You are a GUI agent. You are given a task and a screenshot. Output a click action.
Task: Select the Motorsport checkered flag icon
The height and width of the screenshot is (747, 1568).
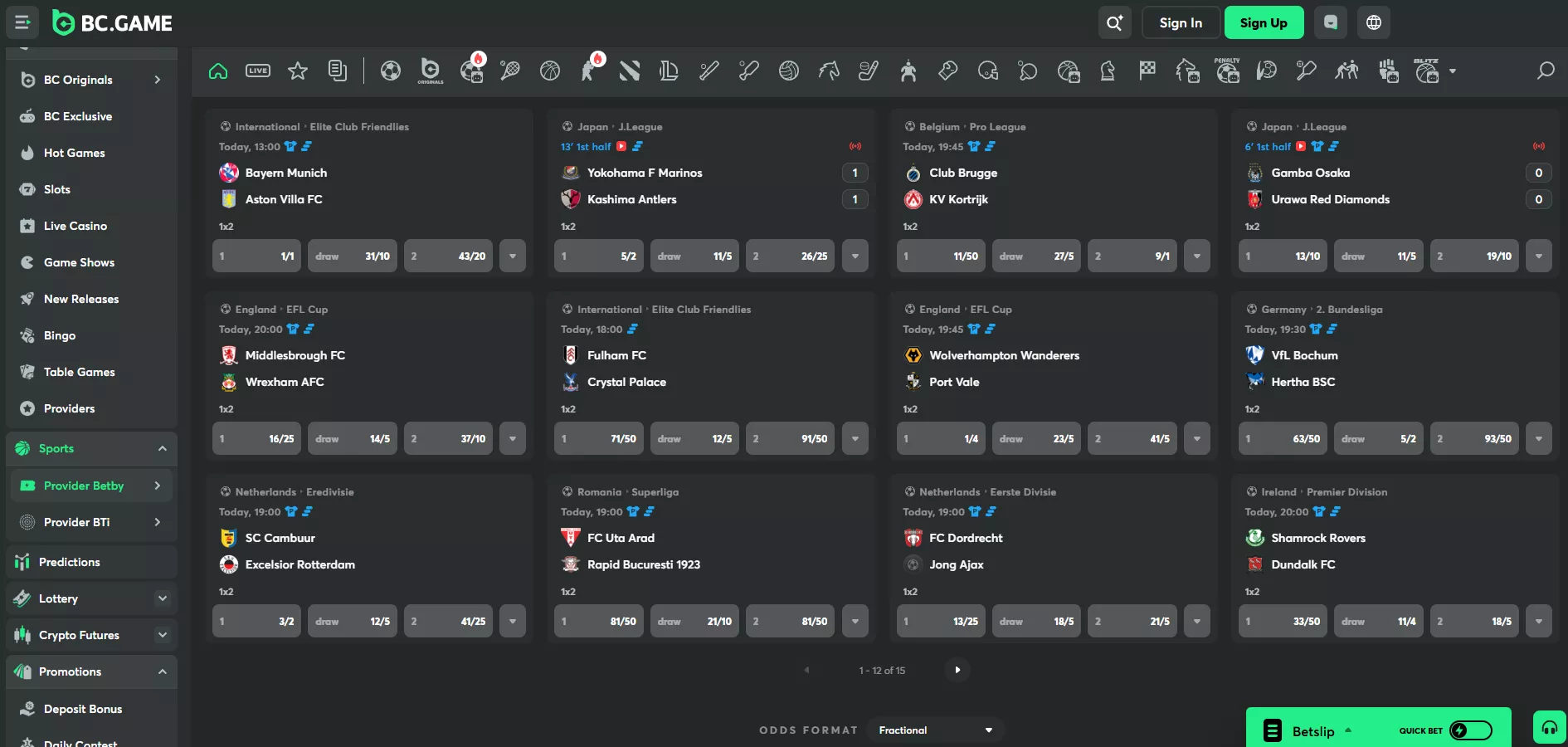[x=1147, y=71]
